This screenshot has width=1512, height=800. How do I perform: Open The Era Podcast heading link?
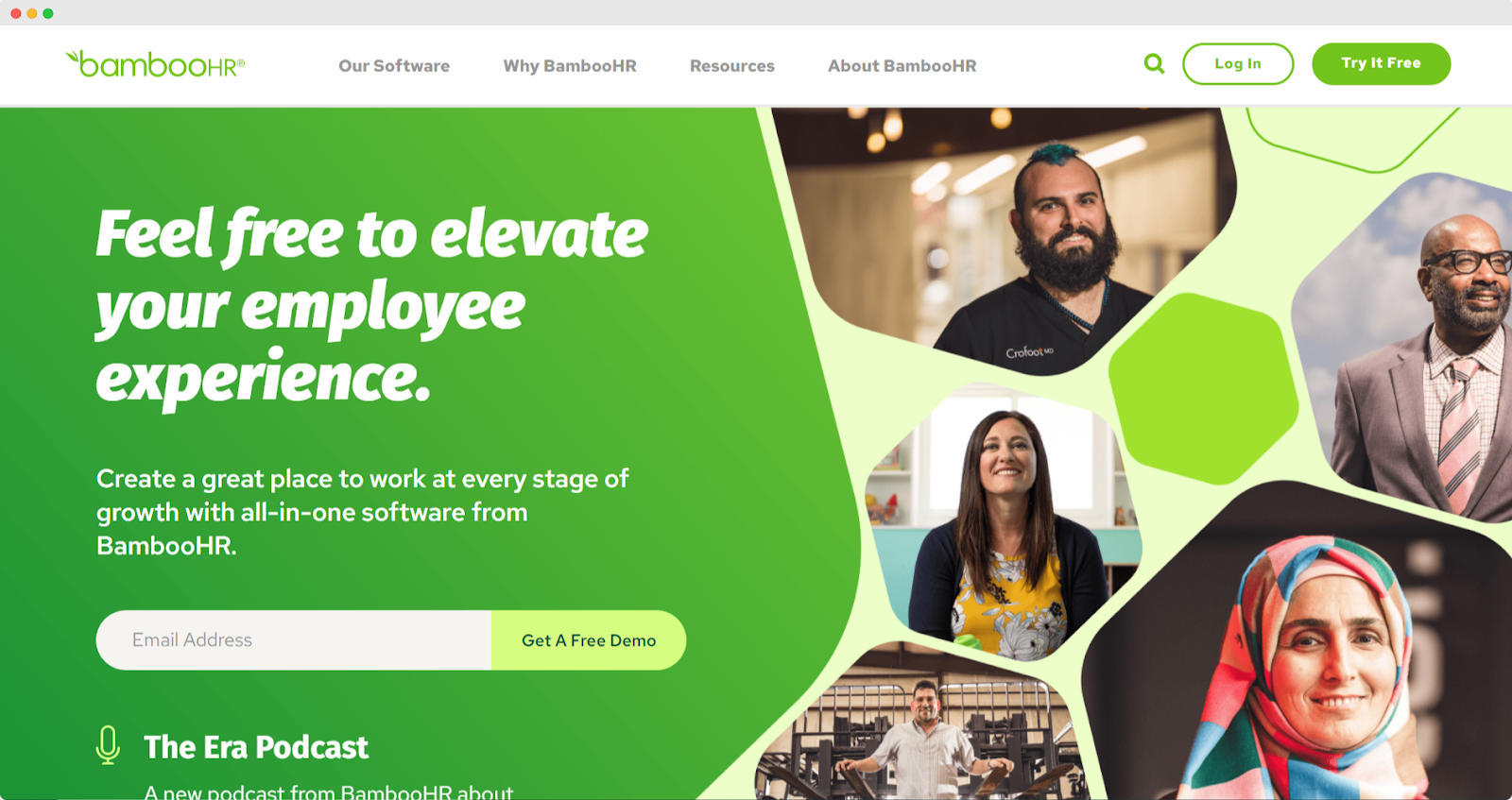(x=256, y=747)
